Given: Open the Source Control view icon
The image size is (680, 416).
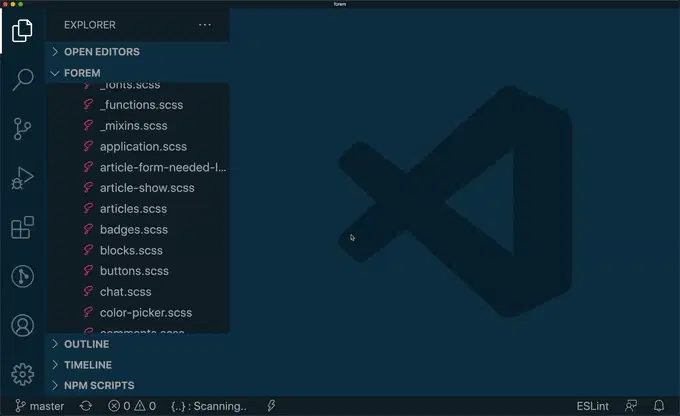Looking at the screenshot, I should coord(22,129).
